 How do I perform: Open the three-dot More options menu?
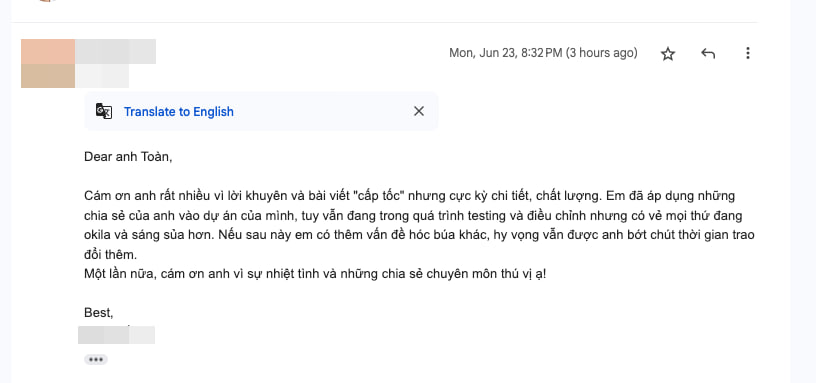pos(747,53)
